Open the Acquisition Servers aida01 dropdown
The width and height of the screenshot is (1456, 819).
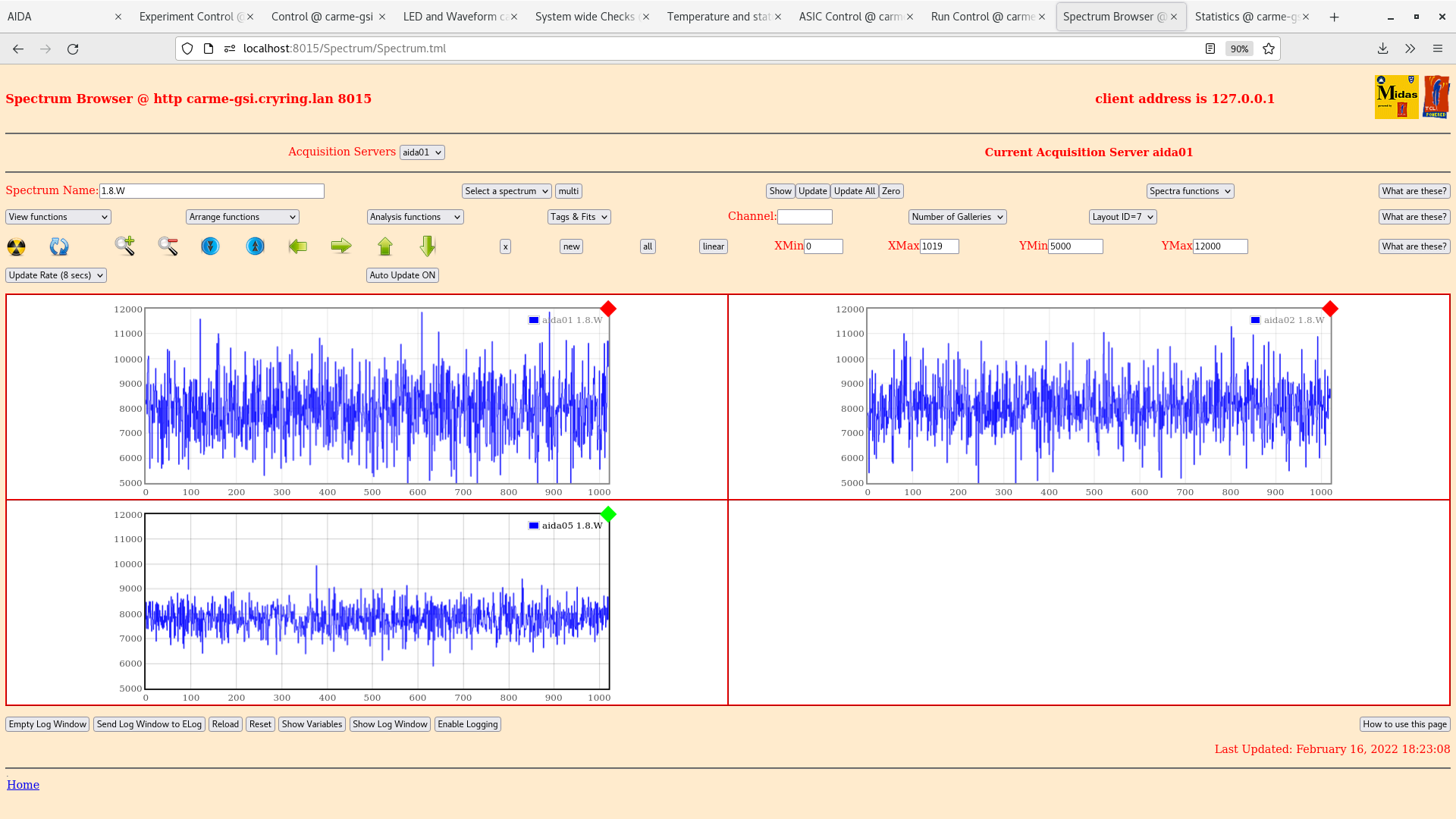tap(422, 152)
